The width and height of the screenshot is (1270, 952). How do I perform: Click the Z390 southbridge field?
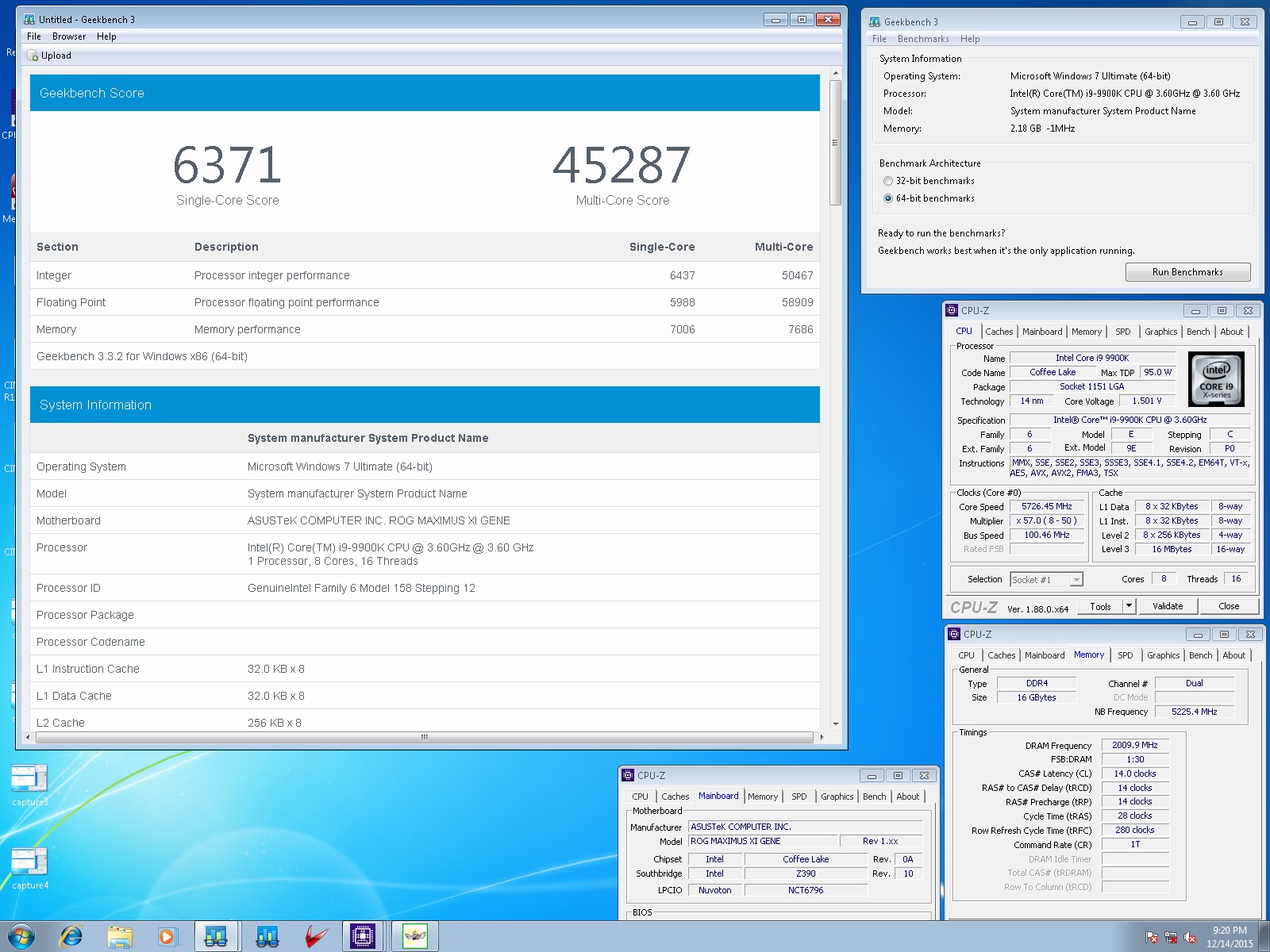point(806,873)
